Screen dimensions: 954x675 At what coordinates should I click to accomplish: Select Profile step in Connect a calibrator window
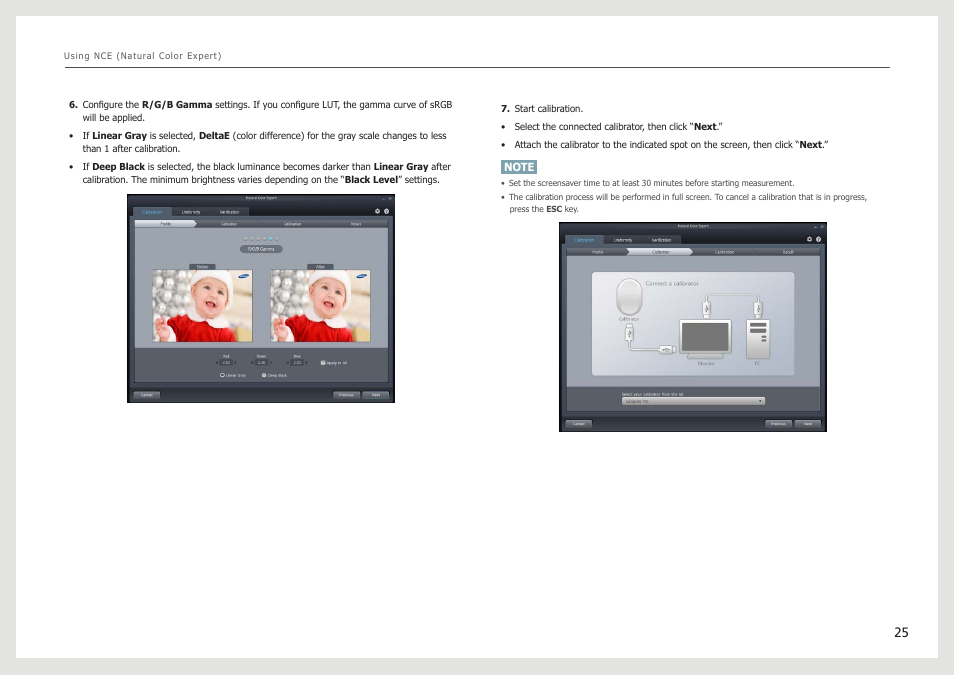tap(597, 252)
